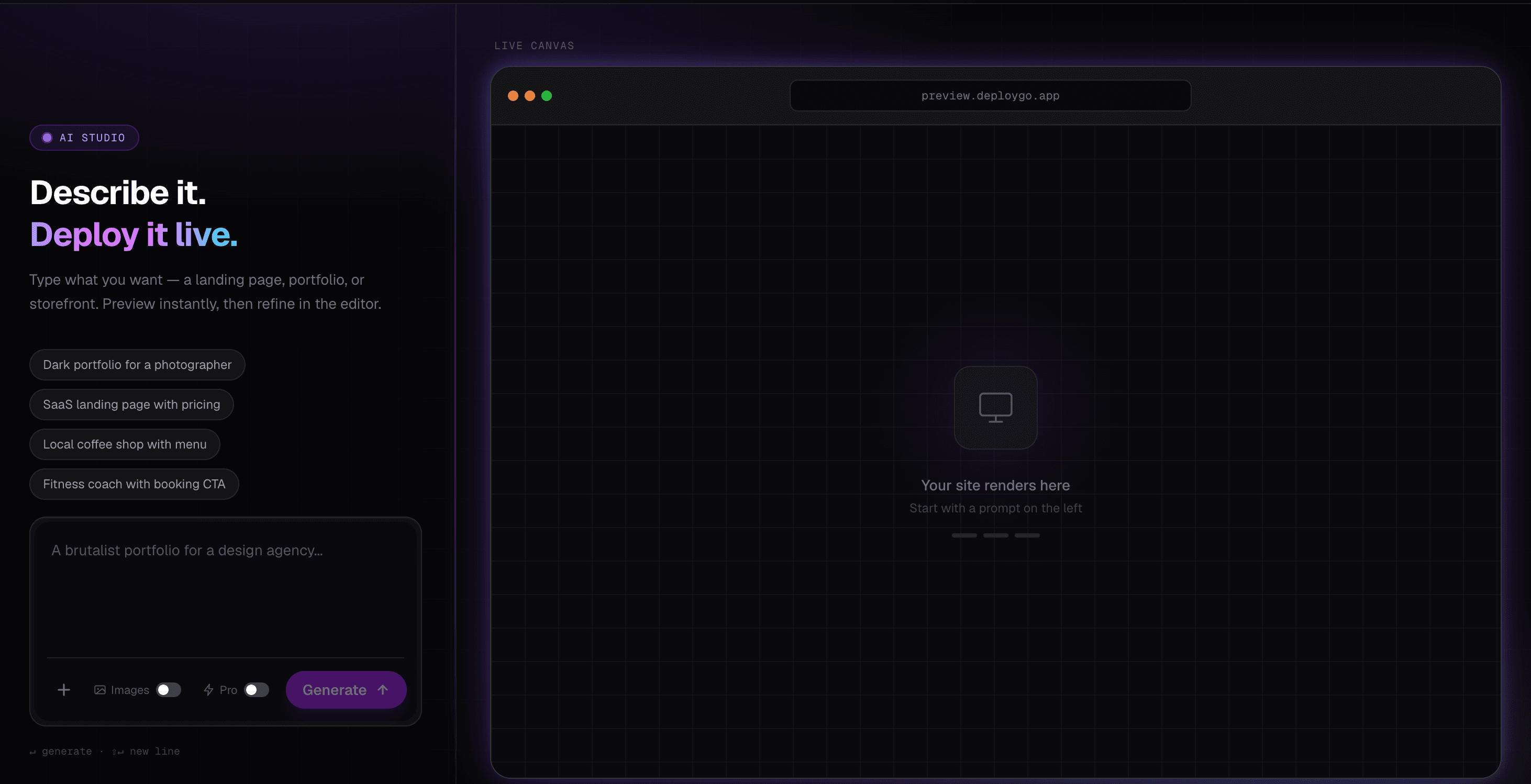Click the 'Images' label text
The width and height of the screenshot is (1531, 784).
[x=129, y=690]
